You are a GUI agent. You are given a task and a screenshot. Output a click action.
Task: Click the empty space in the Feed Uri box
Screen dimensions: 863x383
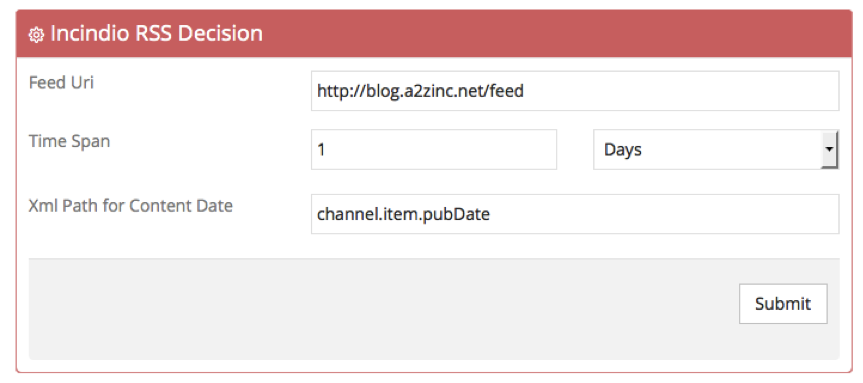pyautogui.click(x=681, y=91)
